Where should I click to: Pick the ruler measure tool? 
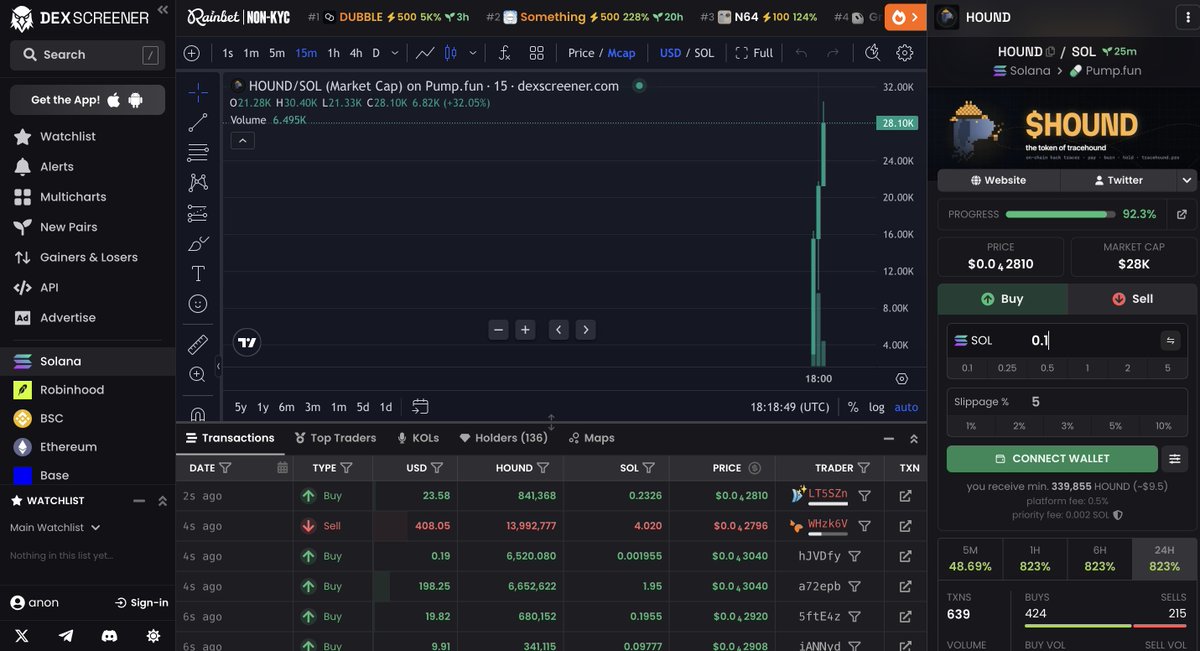tap(198, 345)
